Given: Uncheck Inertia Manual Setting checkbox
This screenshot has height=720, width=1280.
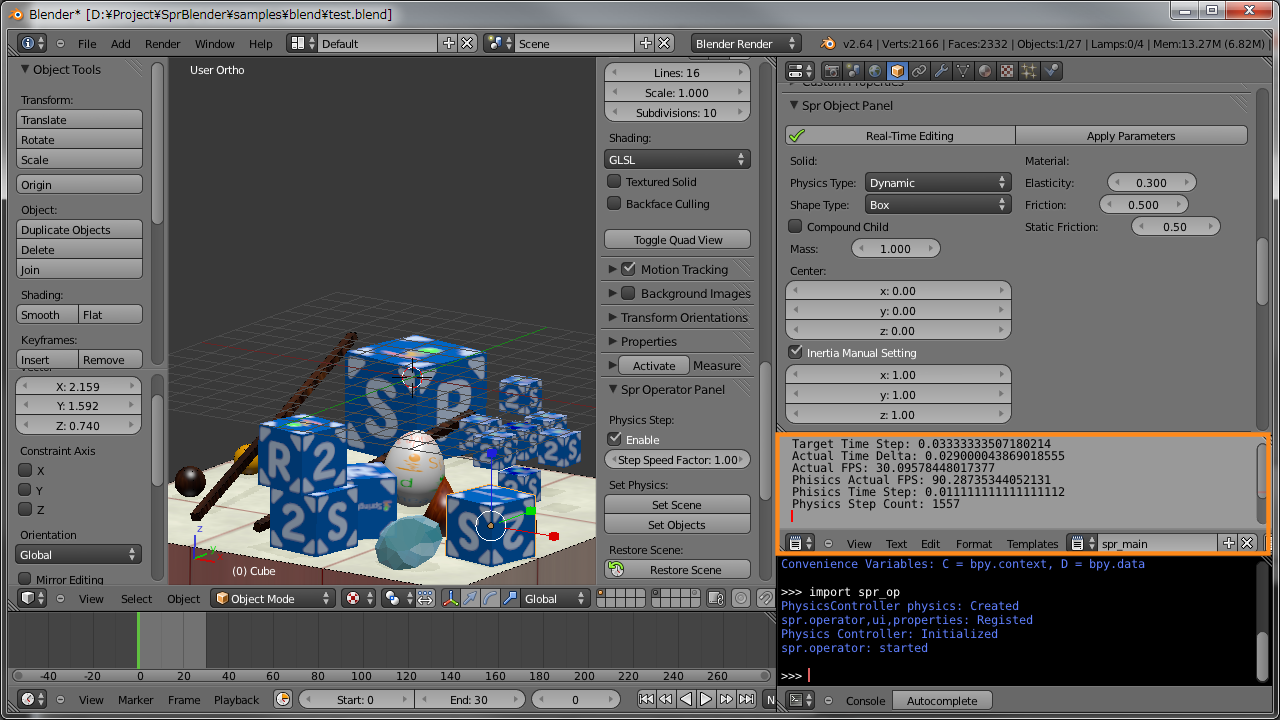Looking at the screenshot, I should coord(796,352).
